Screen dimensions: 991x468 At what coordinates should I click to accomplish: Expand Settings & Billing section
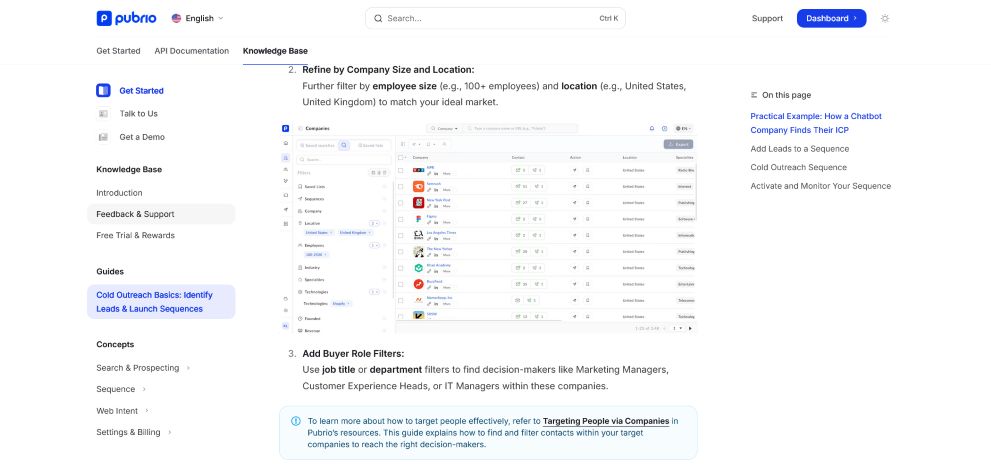tap(134, 433)
